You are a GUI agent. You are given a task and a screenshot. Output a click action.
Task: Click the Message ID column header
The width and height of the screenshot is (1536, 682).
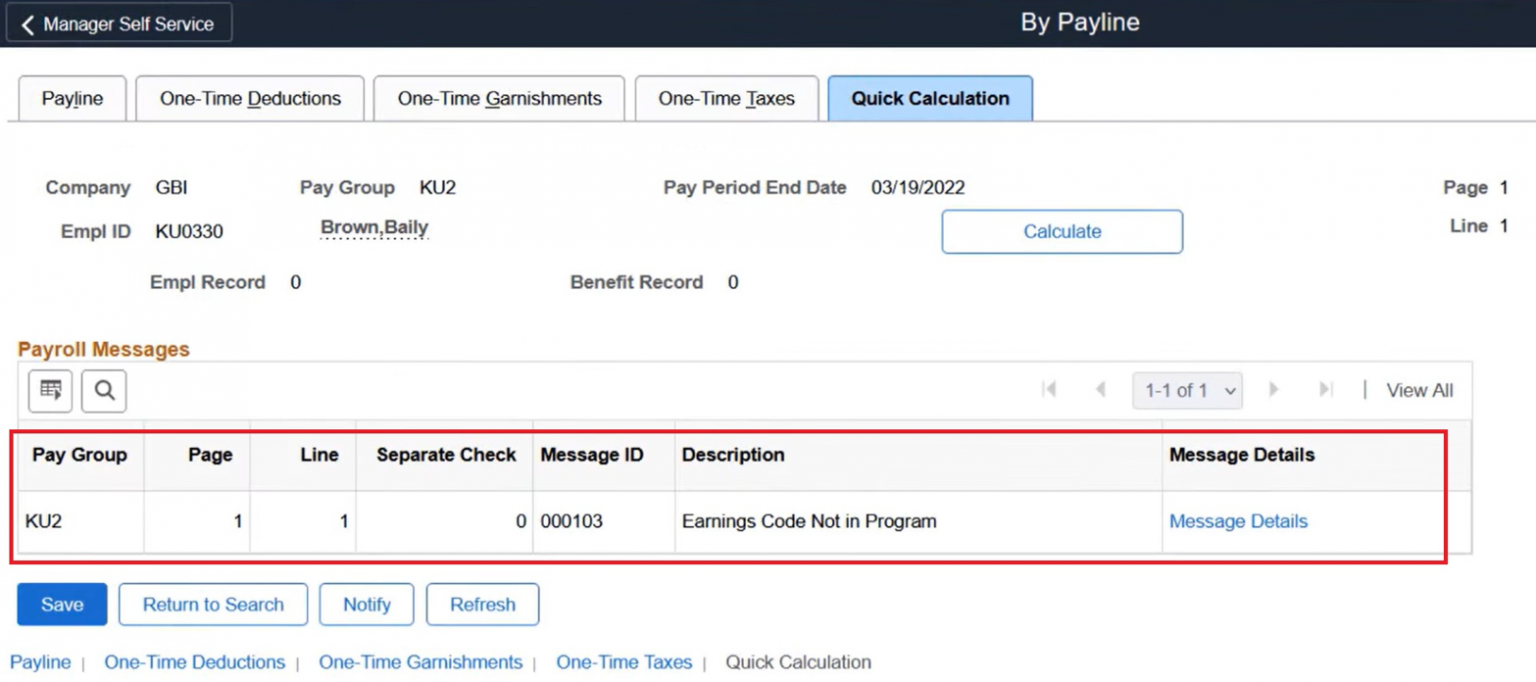[x=592, y=454]
